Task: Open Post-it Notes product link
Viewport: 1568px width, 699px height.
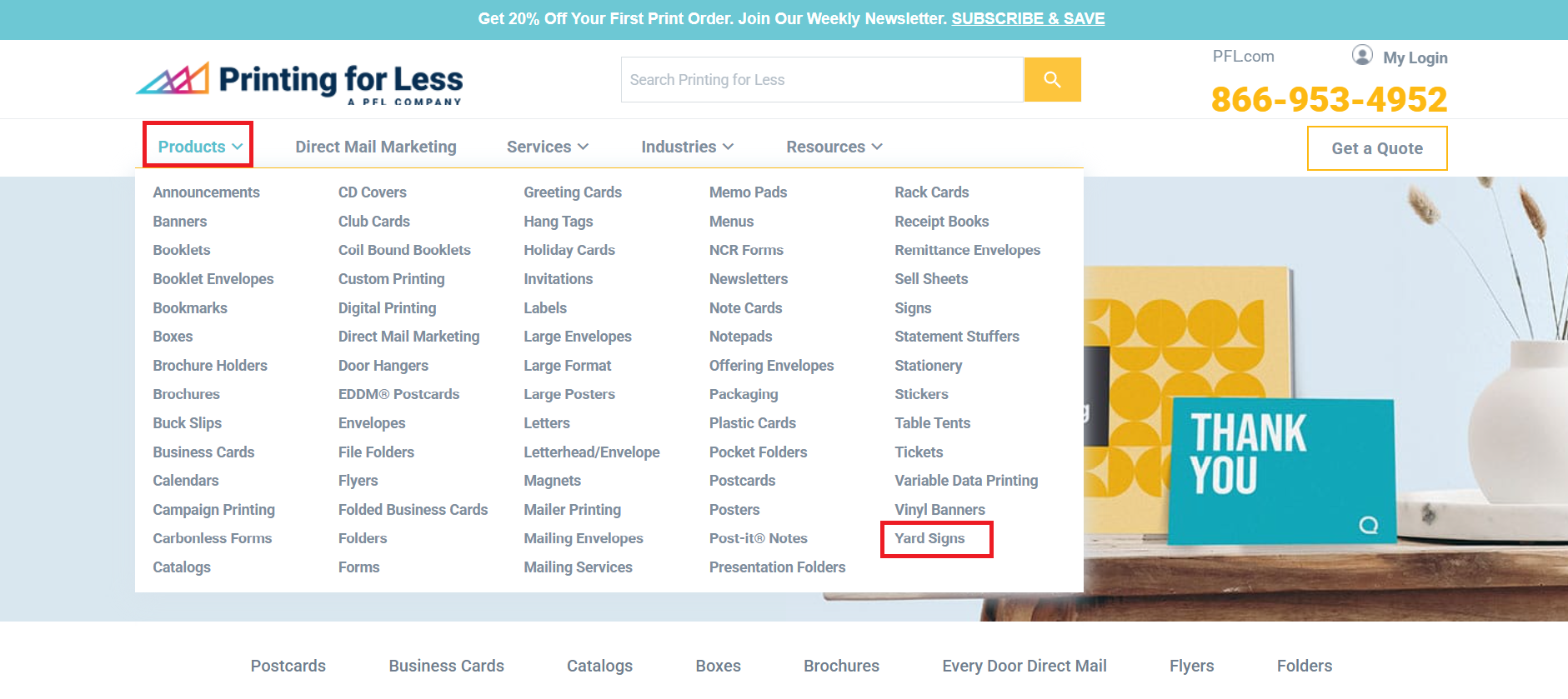Action: (x=758, y=538)
